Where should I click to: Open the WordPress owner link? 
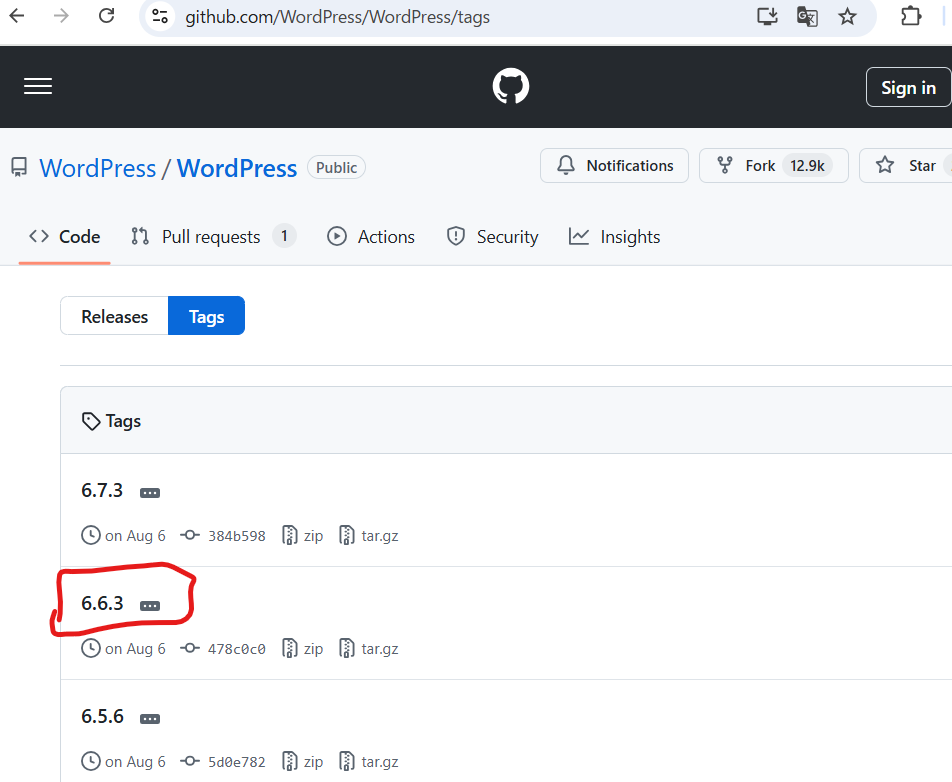pos(98,168)
